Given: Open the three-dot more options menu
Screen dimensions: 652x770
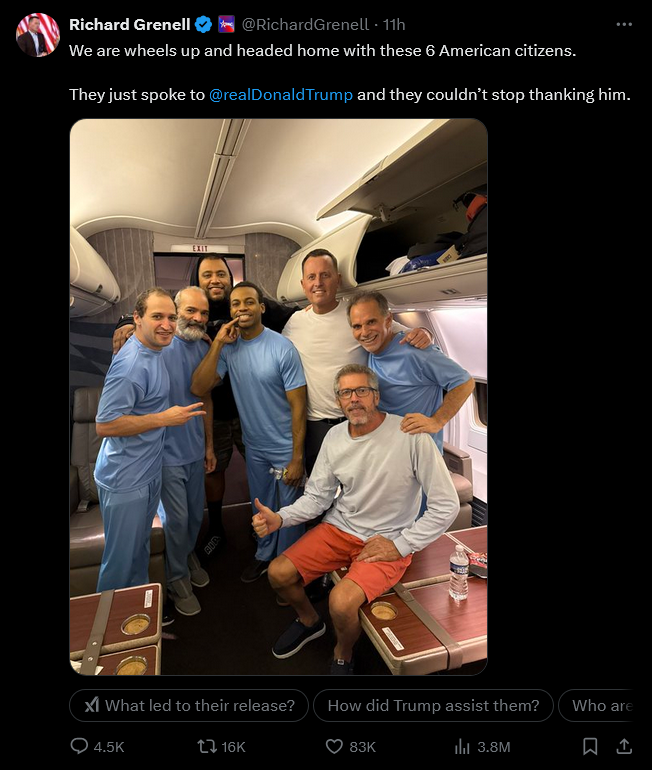Looking at the screenshot, I should coord(624,24).
